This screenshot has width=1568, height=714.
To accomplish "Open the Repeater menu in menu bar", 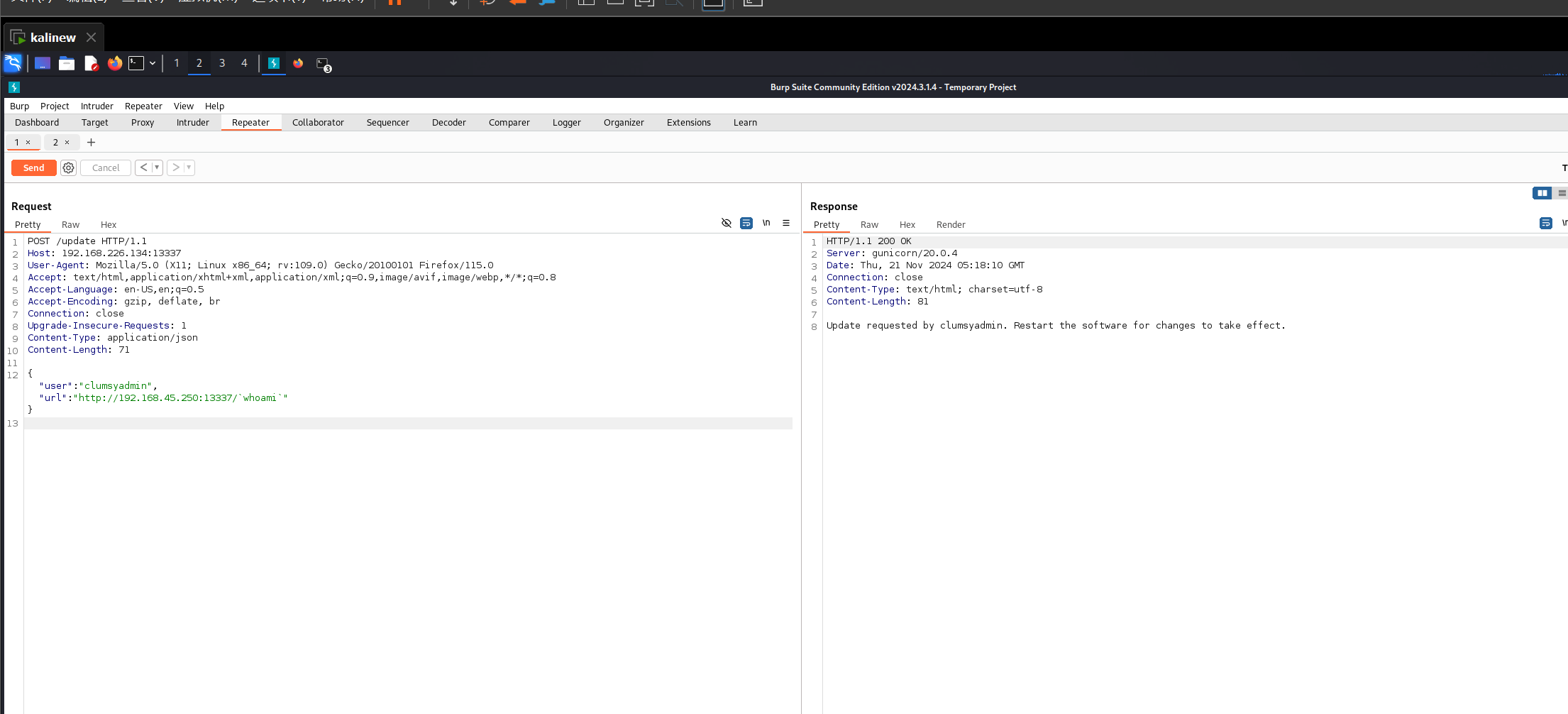I will [143, 106].
